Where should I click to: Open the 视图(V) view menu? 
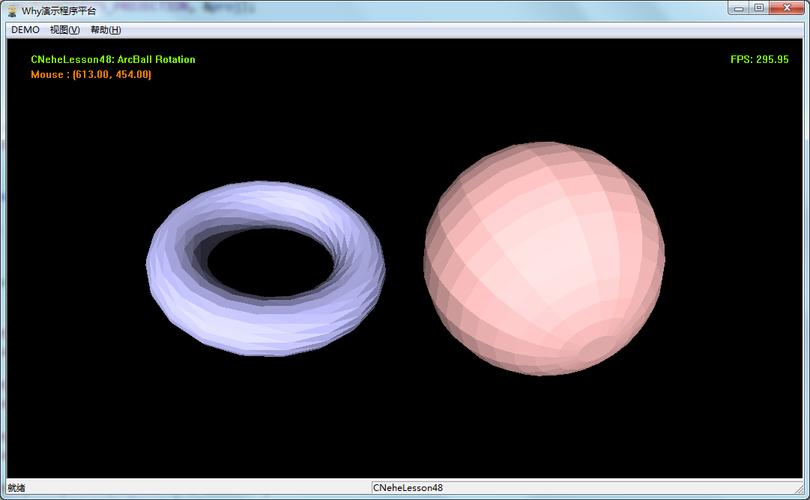click(x=64, y=30)
